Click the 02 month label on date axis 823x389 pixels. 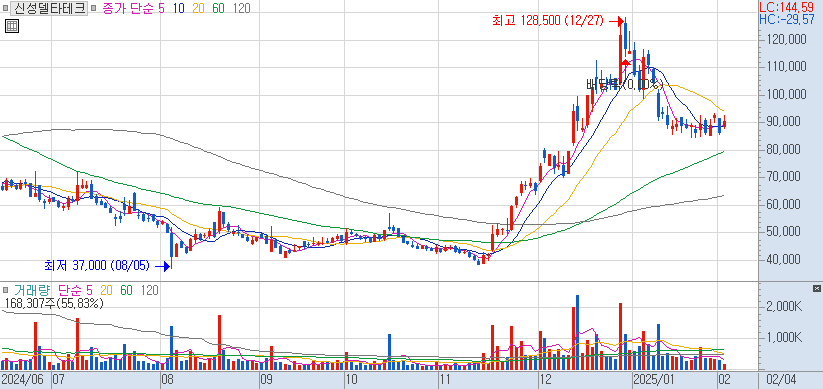click(x=724, y=380)
